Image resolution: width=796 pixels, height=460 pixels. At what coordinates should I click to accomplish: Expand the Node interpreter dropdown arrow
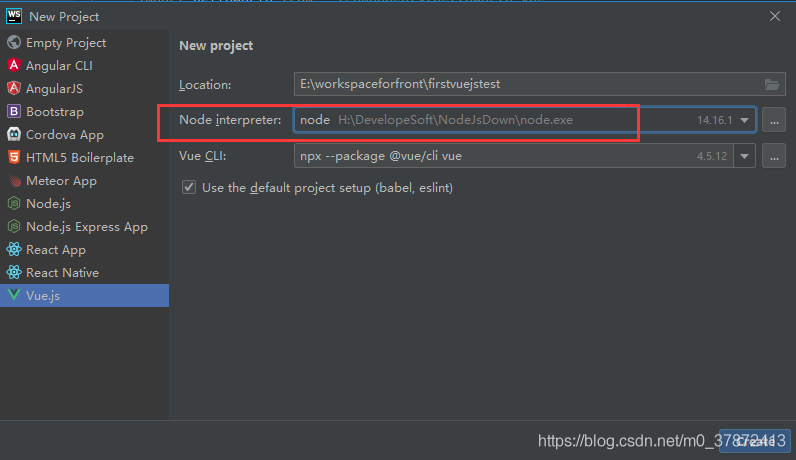(x=744, y=120)
